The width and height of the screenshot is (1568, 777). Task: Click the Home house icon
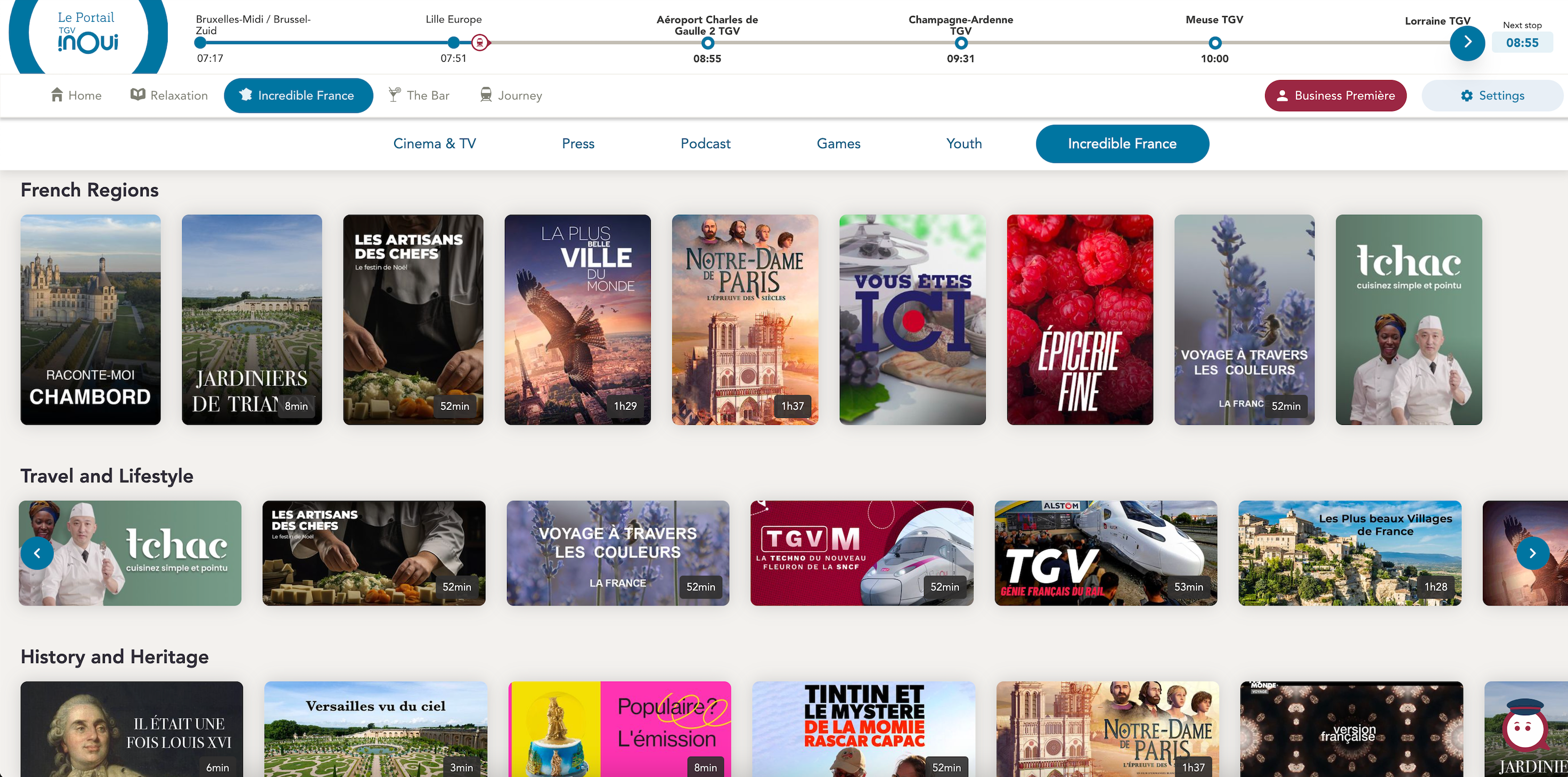click(56, 94)
